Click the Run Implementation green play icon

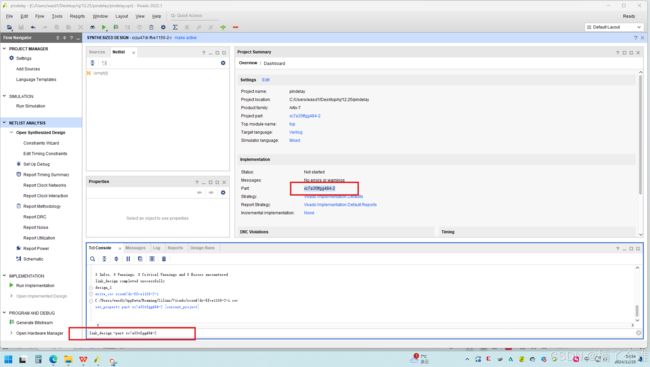pos(11,285)
